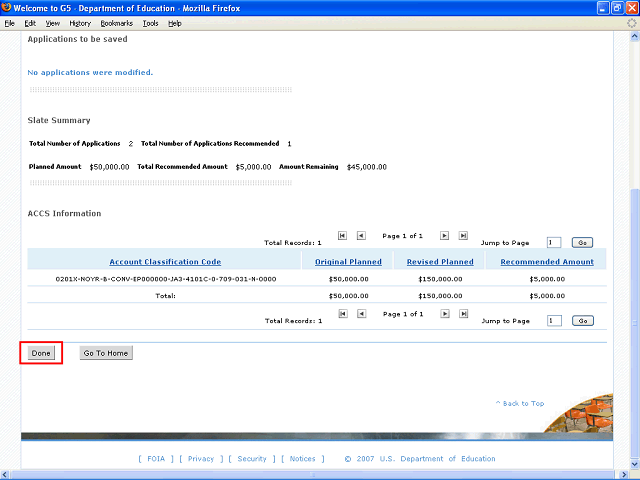Go to last page in top pager
This screenshot has width=640, height=480.
click(x=463, y=236)
